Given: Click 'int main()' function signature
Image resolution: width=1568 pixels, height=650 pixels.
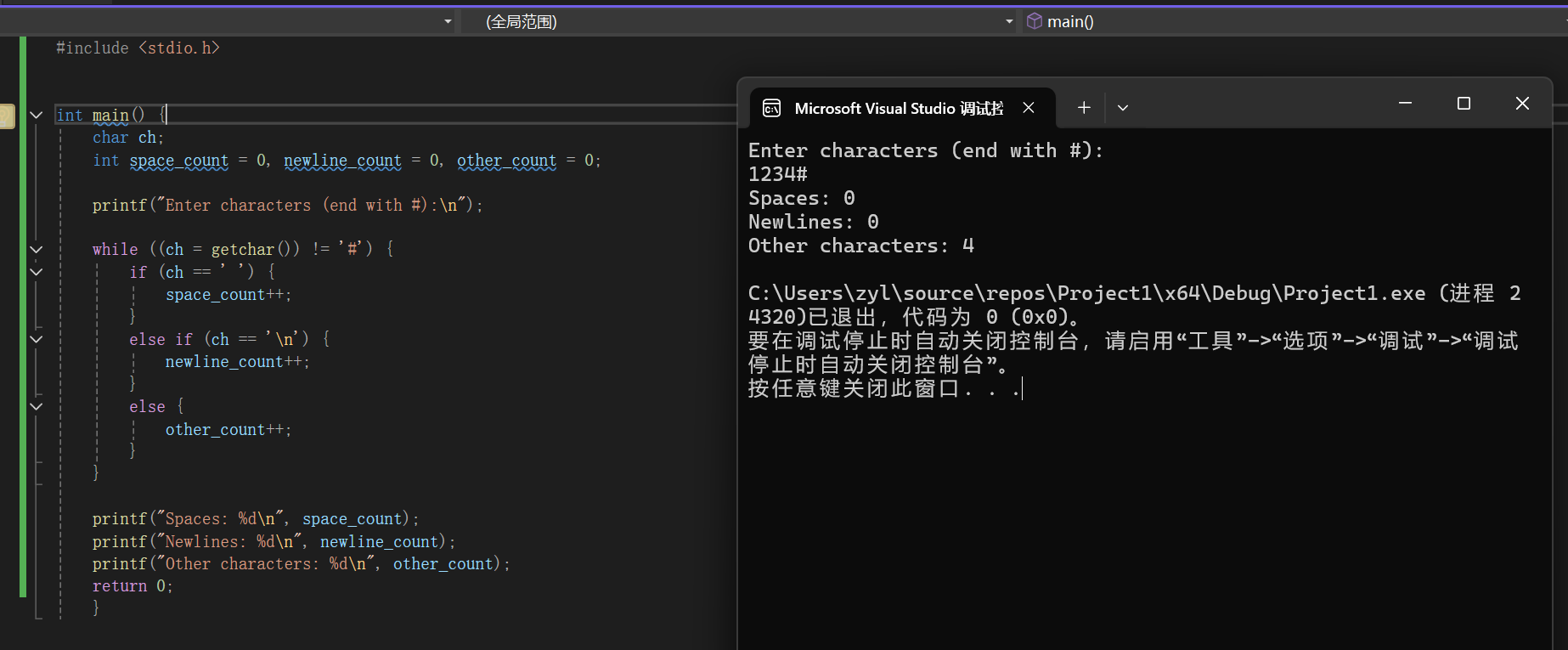Looking at the screenshot, I should 100,115.
